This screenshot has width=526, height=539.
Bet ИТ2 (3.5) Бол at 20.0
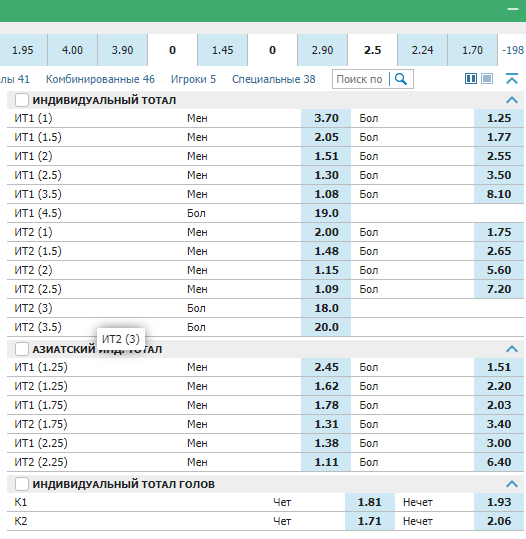[x=326, y=327]
